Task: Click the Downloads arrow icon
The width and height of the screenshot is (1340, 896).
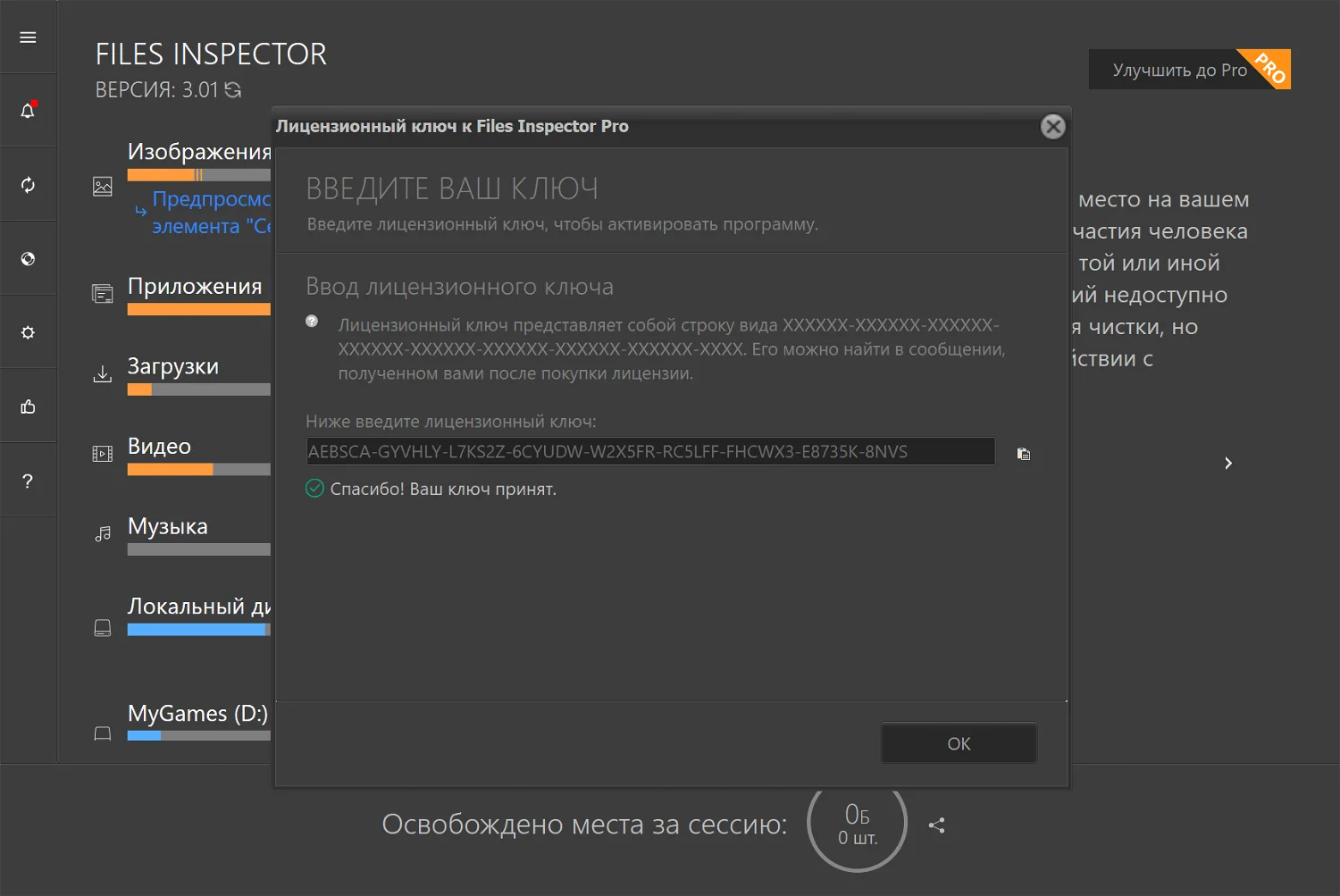Action: (x=103, y=373)
